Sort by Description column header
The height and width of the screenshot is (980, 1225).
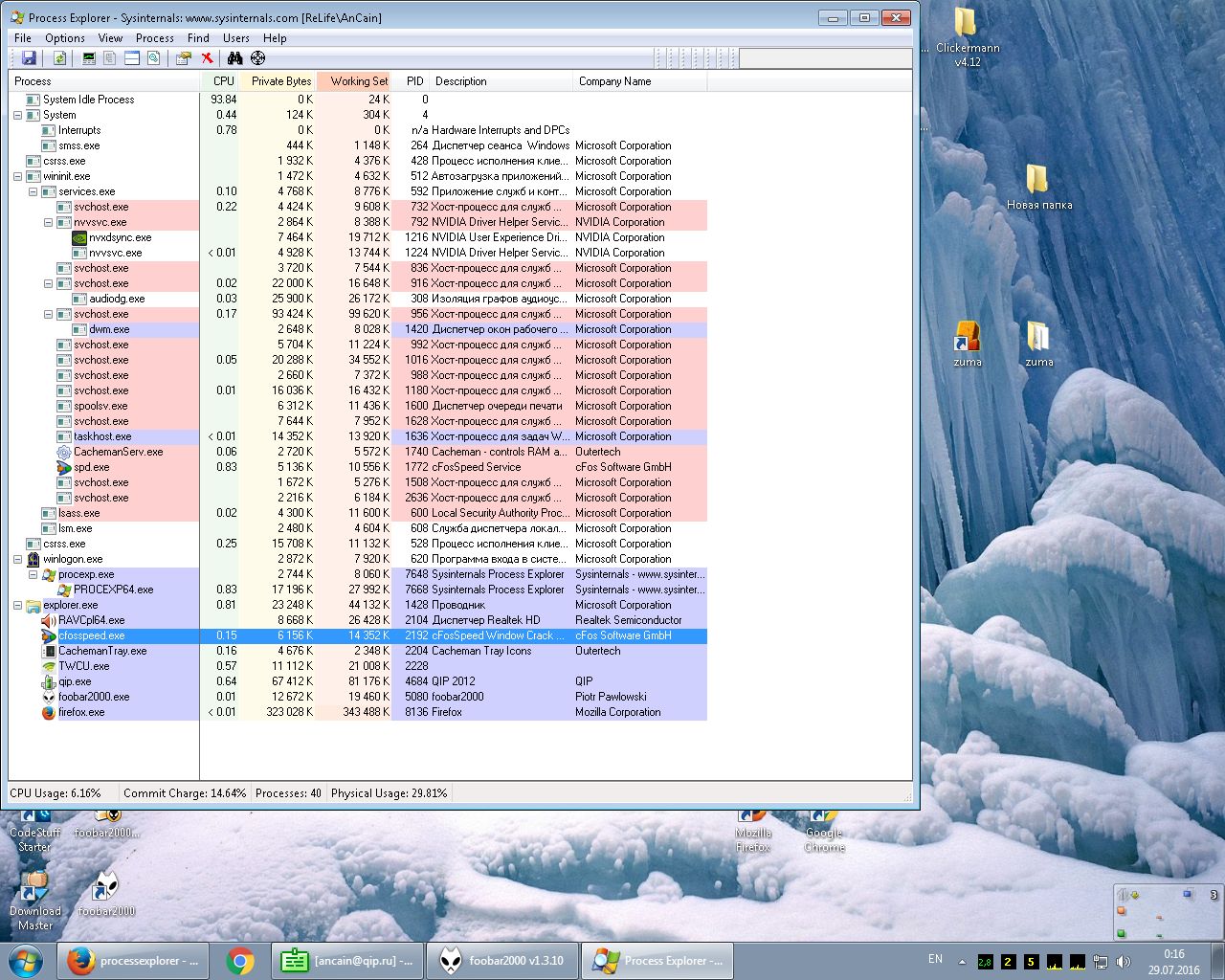tap(502, 81)
